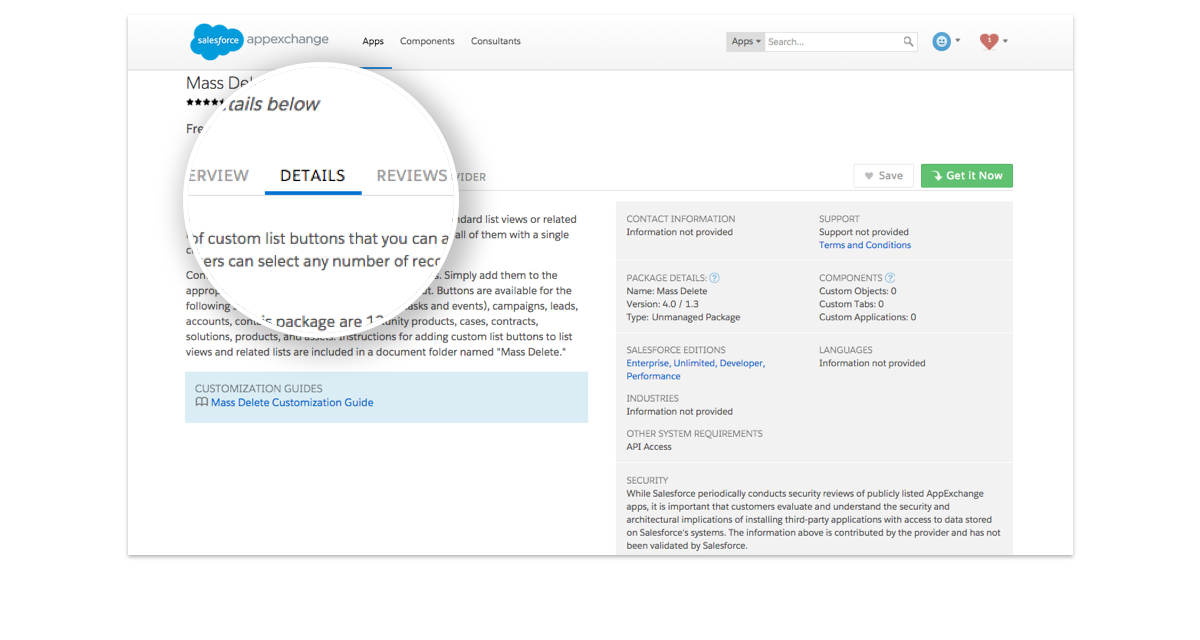Switch to the magnified REVIEWS tab
Viewport: 1200px width, 640px height.
click(x=412, y=176)
